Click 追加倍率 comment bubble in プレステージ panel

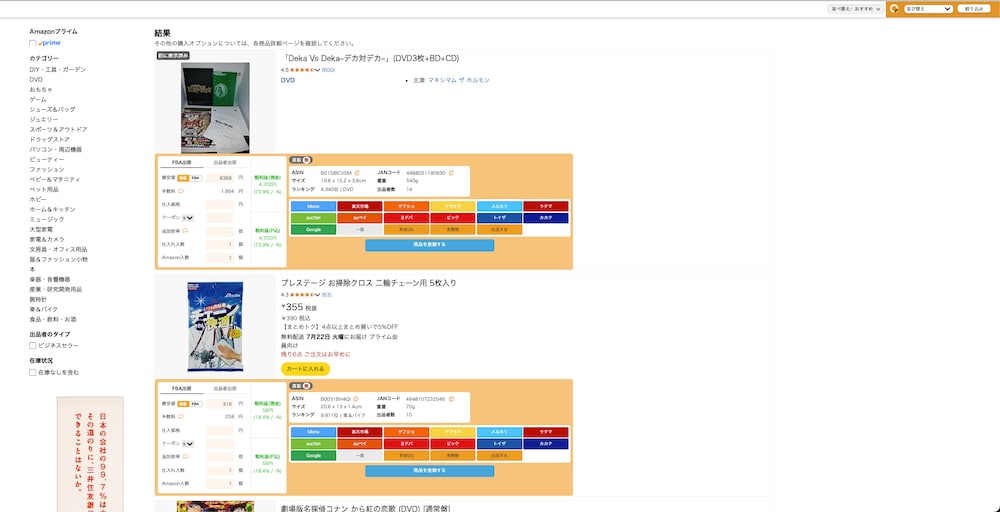point(186,457)
